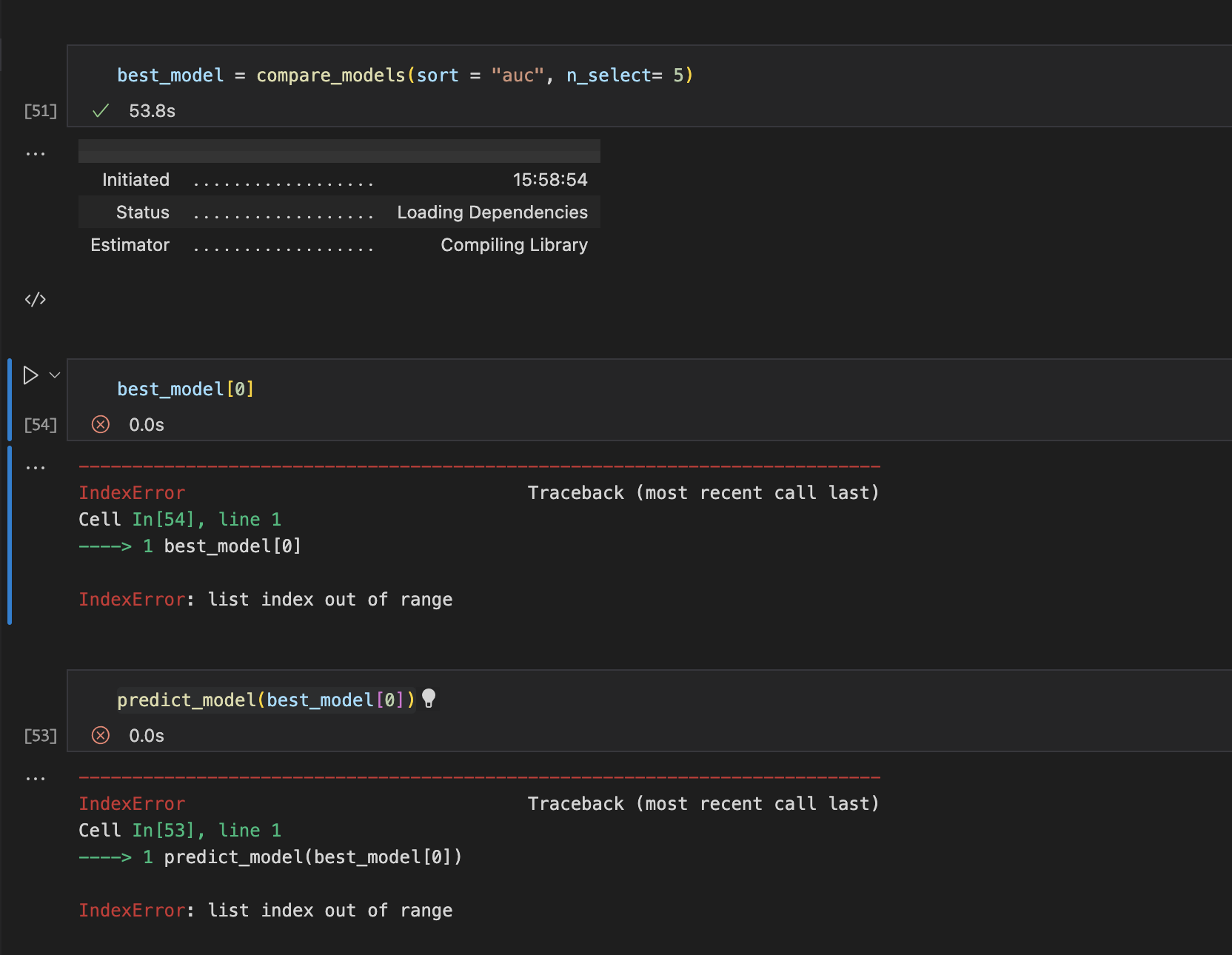Click execution count [51] label

39,110
